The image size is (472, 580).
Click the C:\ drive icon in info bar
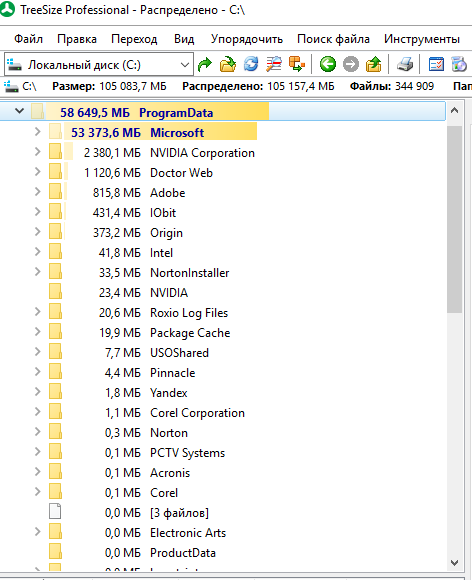click(x=11, y=86)
